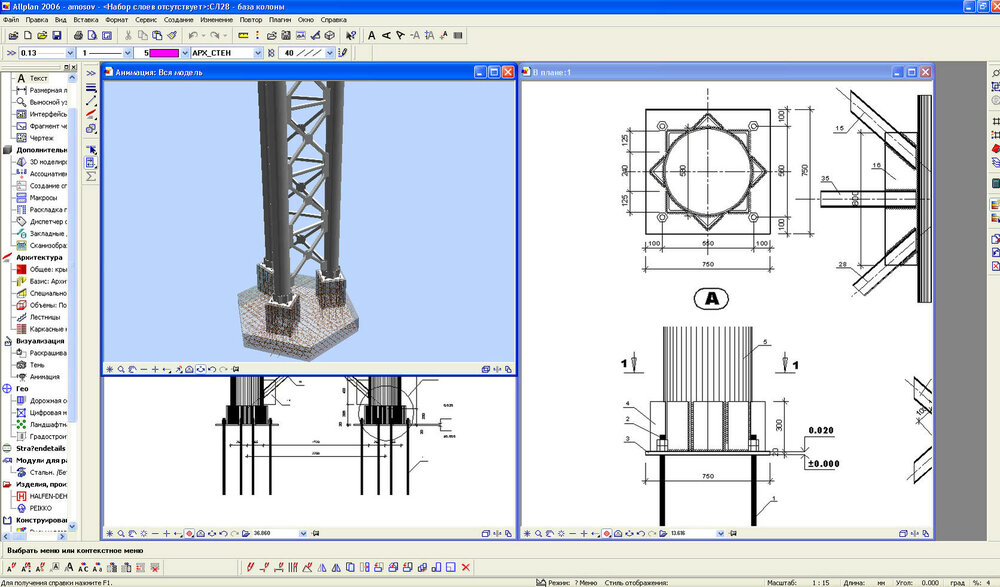Click the Undo arrow icon
Image resolution: width=1000 pixels, height=587 pixels.
tap(193, 35)
